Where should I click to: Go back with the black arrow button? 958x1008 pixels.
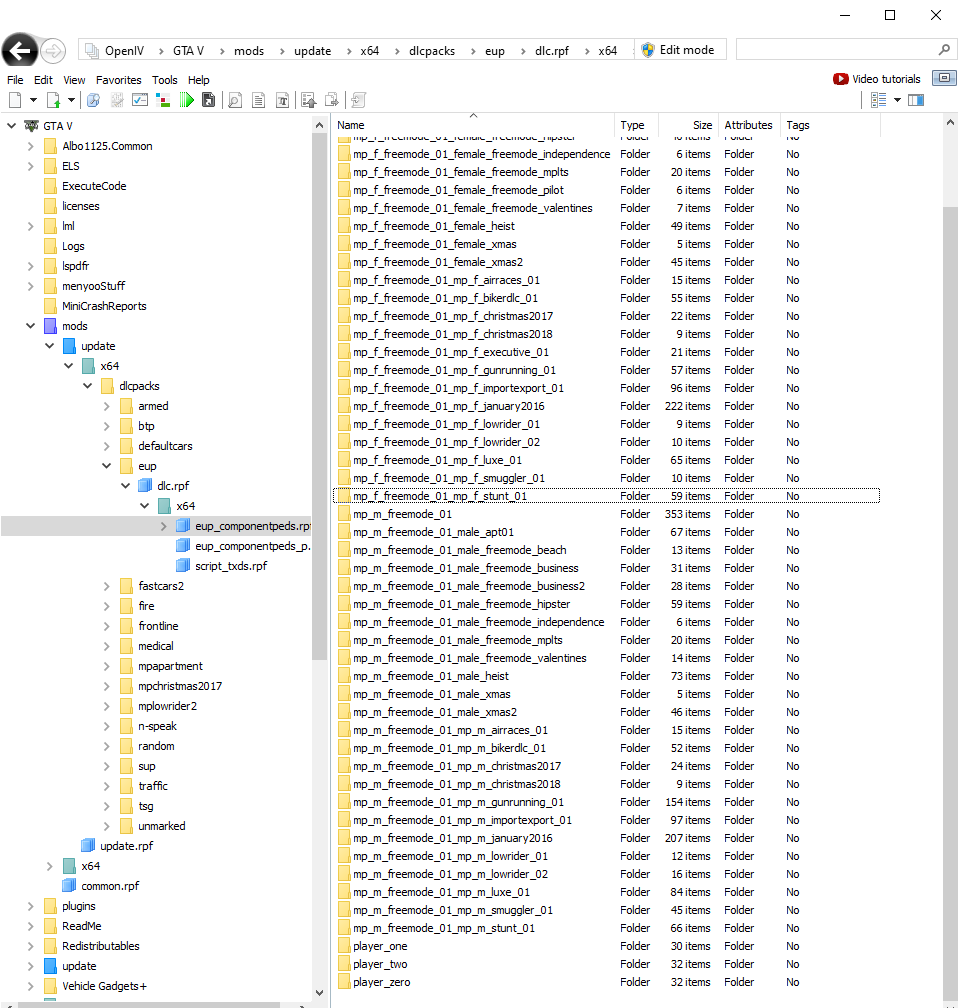(20, 50)
